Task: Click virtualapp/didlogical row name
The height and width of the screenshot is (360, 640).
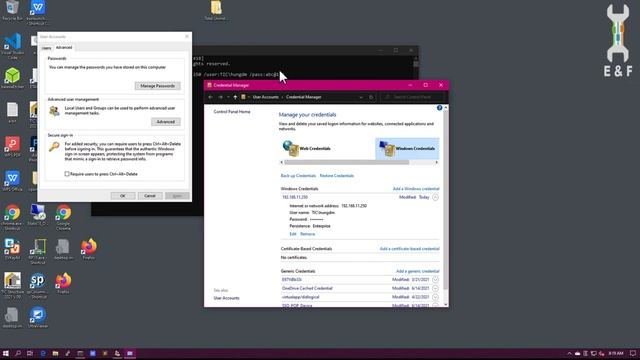Action: pos(301,297)
